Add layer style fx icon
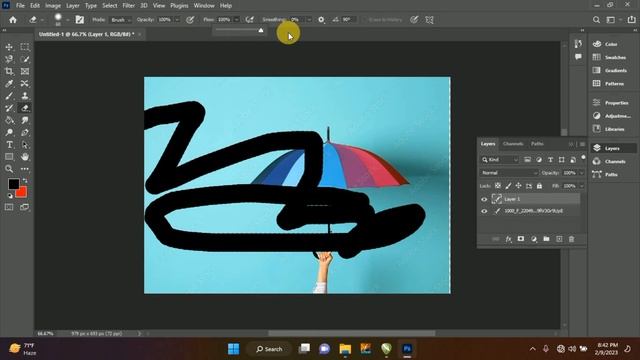 [508, 239]
